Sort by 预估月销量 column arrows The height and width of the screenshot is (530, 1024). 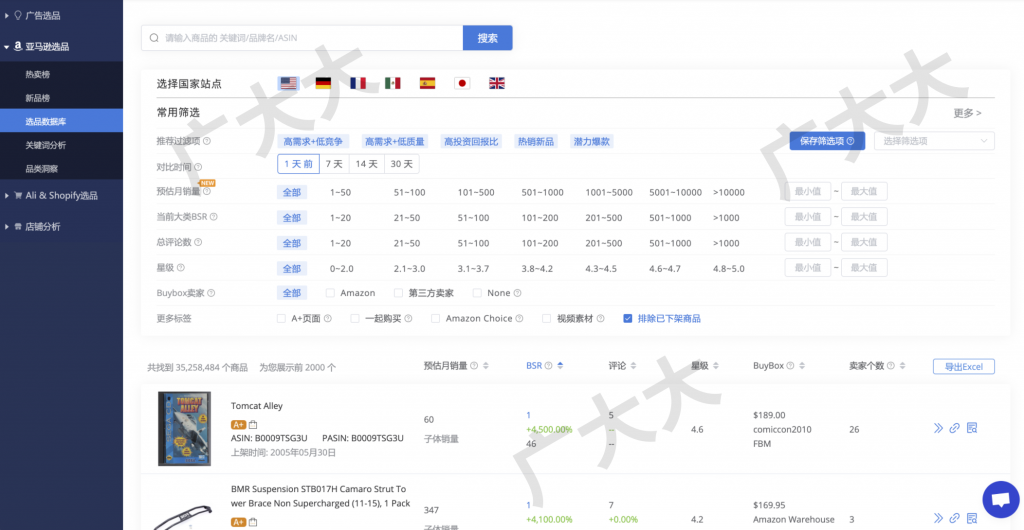click(x=486, y=366)
